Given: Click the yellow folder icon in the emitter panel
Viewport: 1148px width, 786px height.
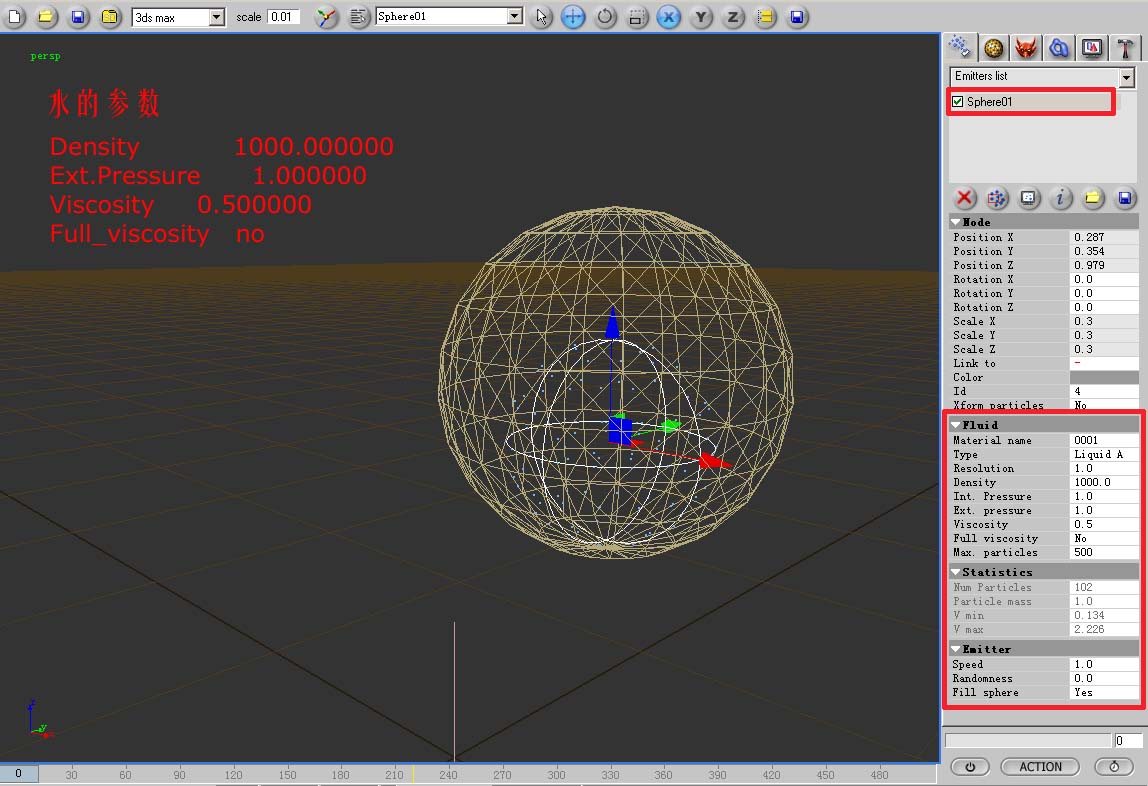Looking at the screenshot, I should (1092, 198).
